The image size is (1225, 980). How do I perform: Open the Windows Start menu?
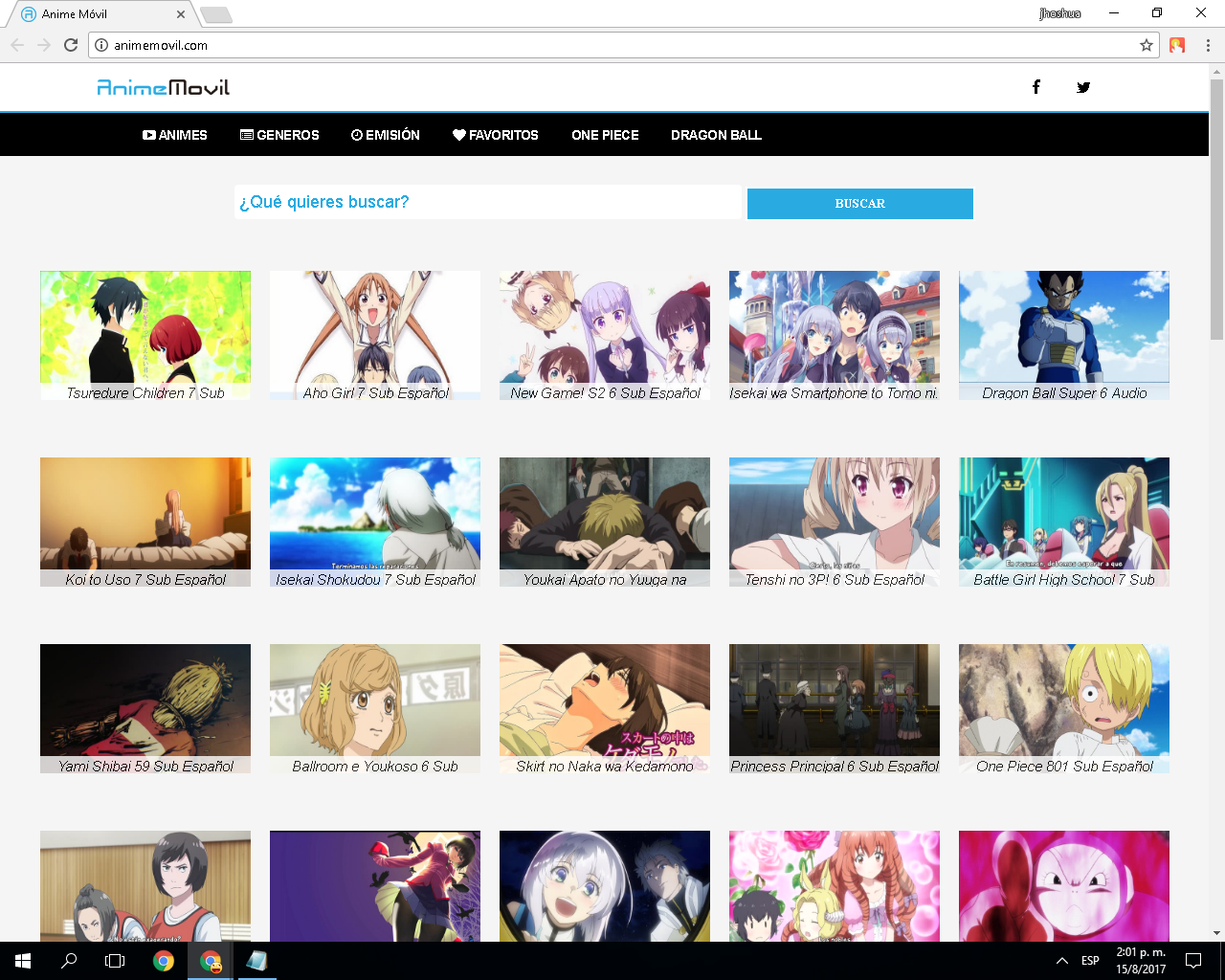[23, 961]
